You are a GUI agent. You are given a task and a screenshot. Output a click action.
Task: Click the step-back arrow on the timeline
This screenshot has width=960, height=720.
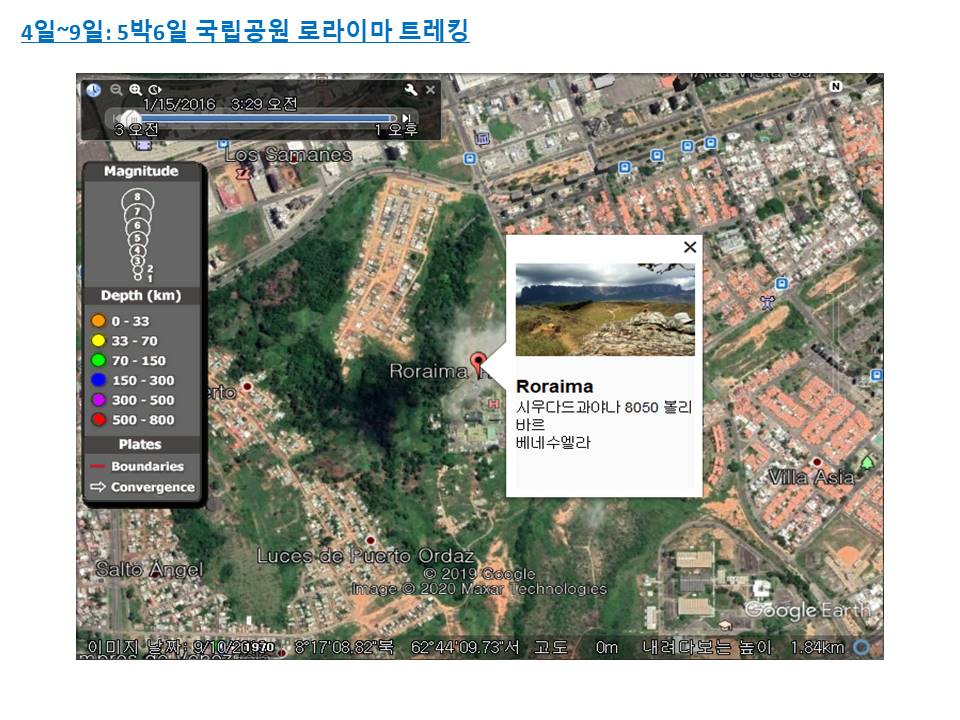[x=114, y=117]
